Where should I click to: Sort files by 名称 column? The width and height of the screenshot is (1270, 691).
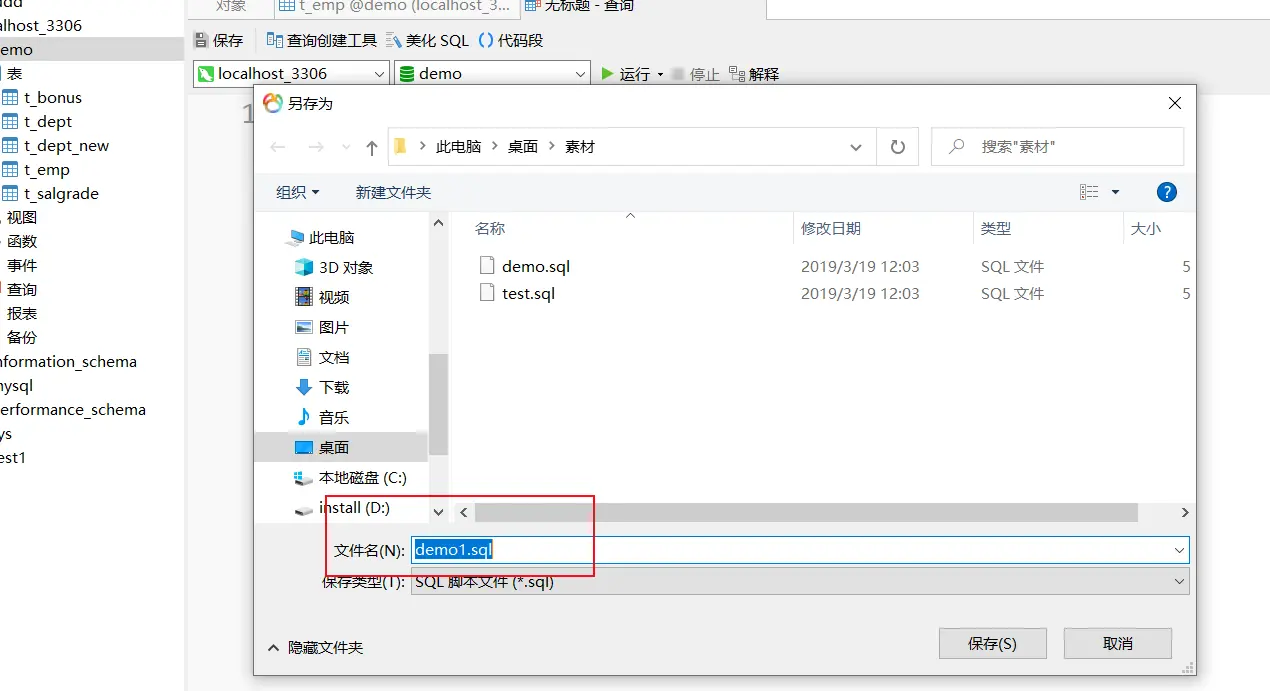[x=490, y=228]
